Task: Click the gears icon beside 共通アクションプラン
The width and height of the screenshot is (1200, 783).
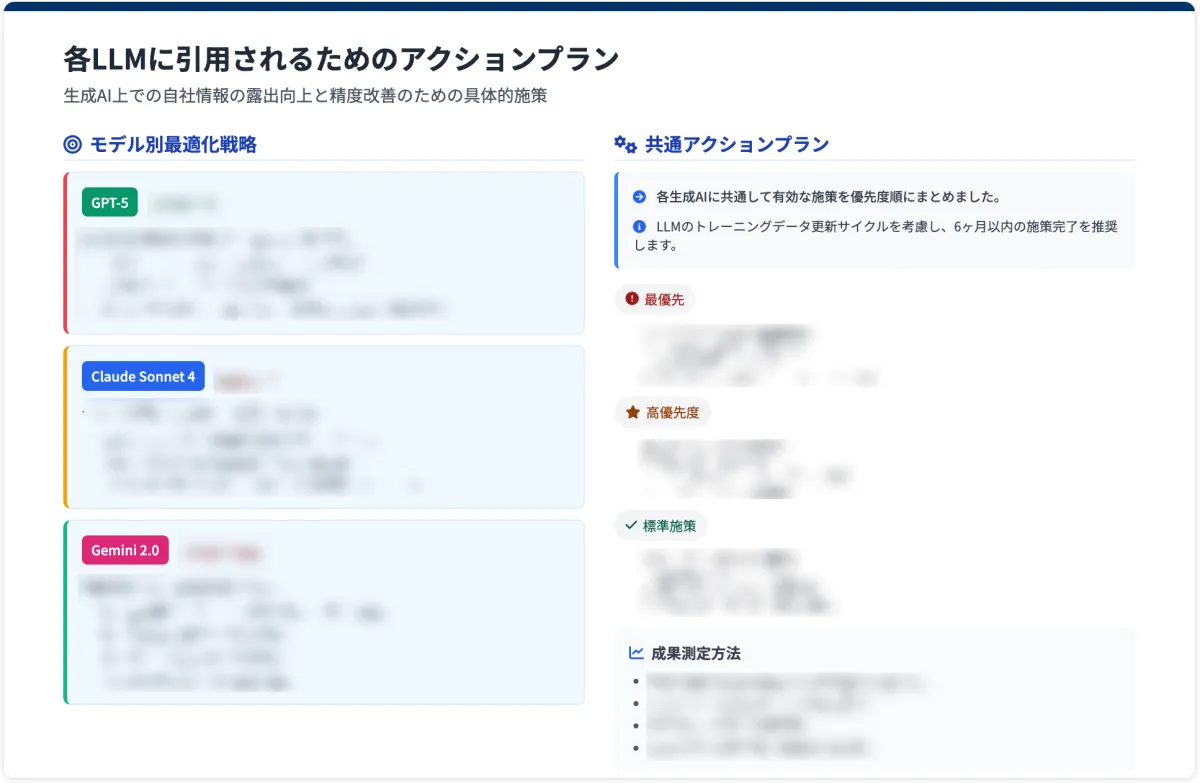Action: (x=625, y=145)
